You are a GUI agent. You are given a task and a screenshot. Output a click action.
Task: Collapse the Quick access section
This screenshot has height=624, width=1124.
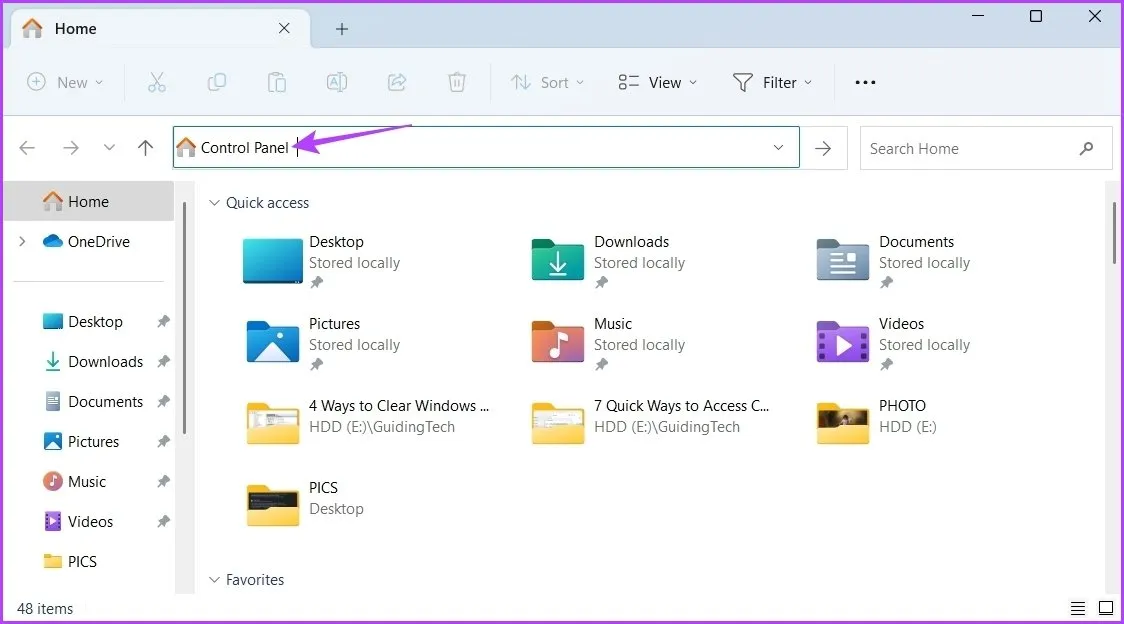[213, 203]
